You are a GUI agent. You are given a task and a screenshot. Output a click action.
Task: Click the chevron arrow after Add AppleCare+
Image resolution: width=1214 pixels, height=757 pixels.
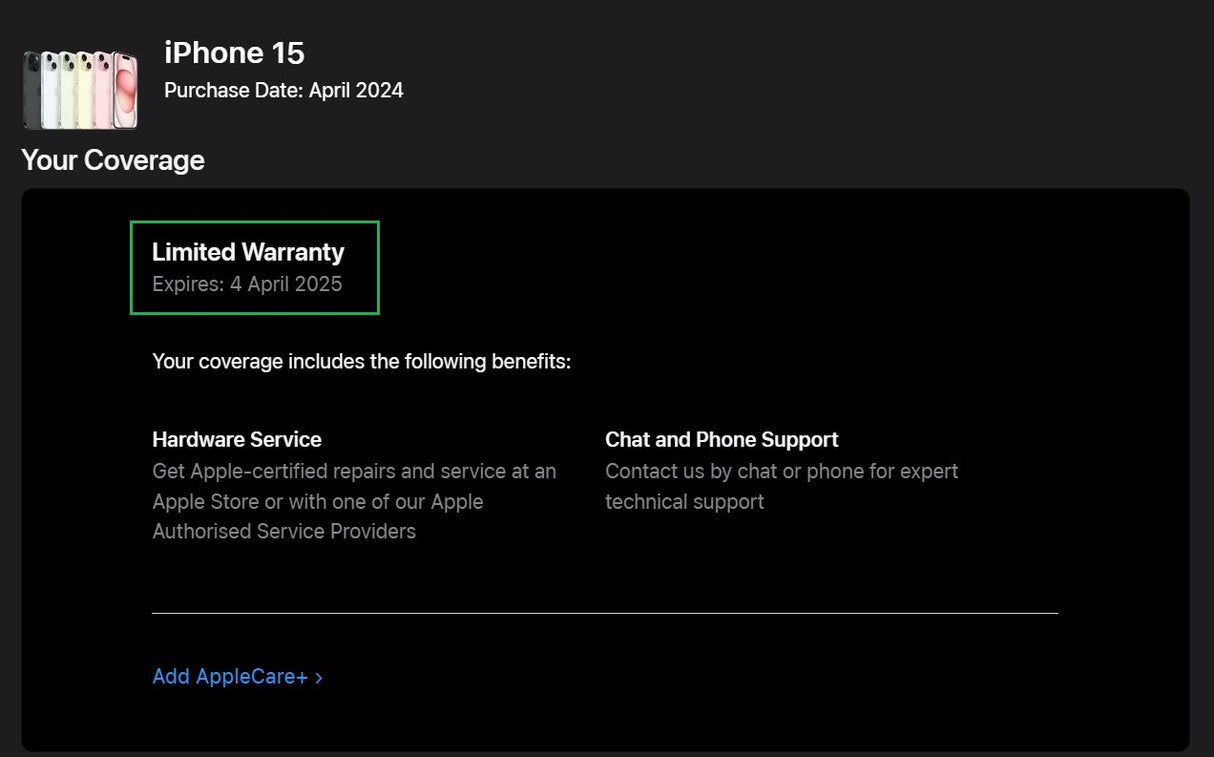318,678
